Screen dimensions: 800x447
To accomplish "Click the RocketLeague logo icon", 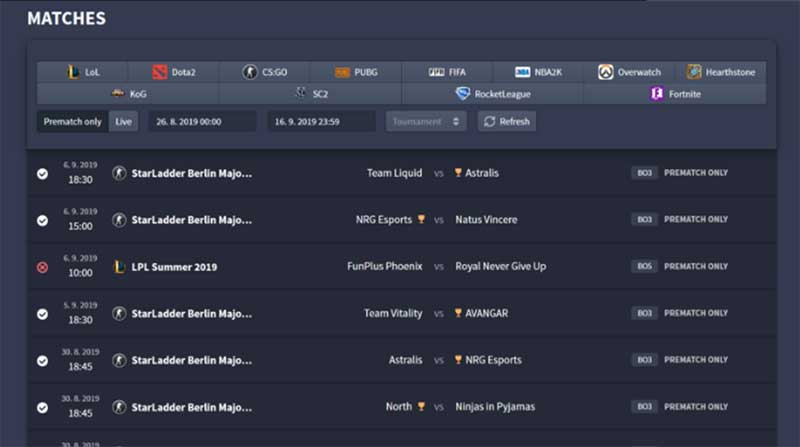I will pos(462,93).
